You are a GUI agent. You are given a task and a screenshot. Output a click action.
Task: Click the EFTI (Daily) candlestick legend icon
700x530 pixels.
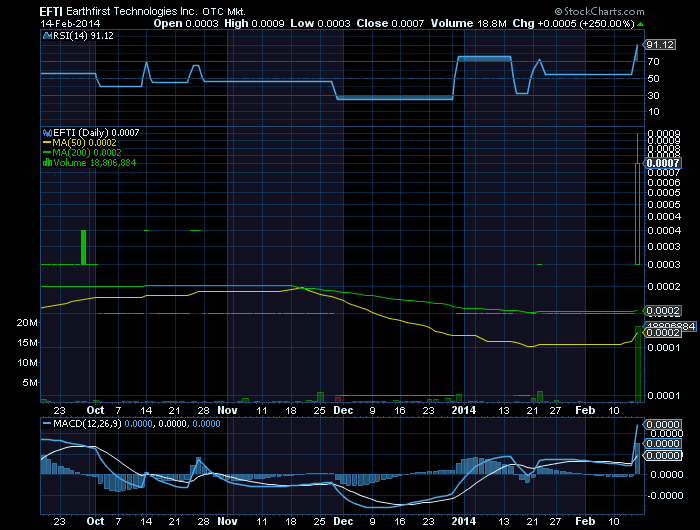point(45,132)
